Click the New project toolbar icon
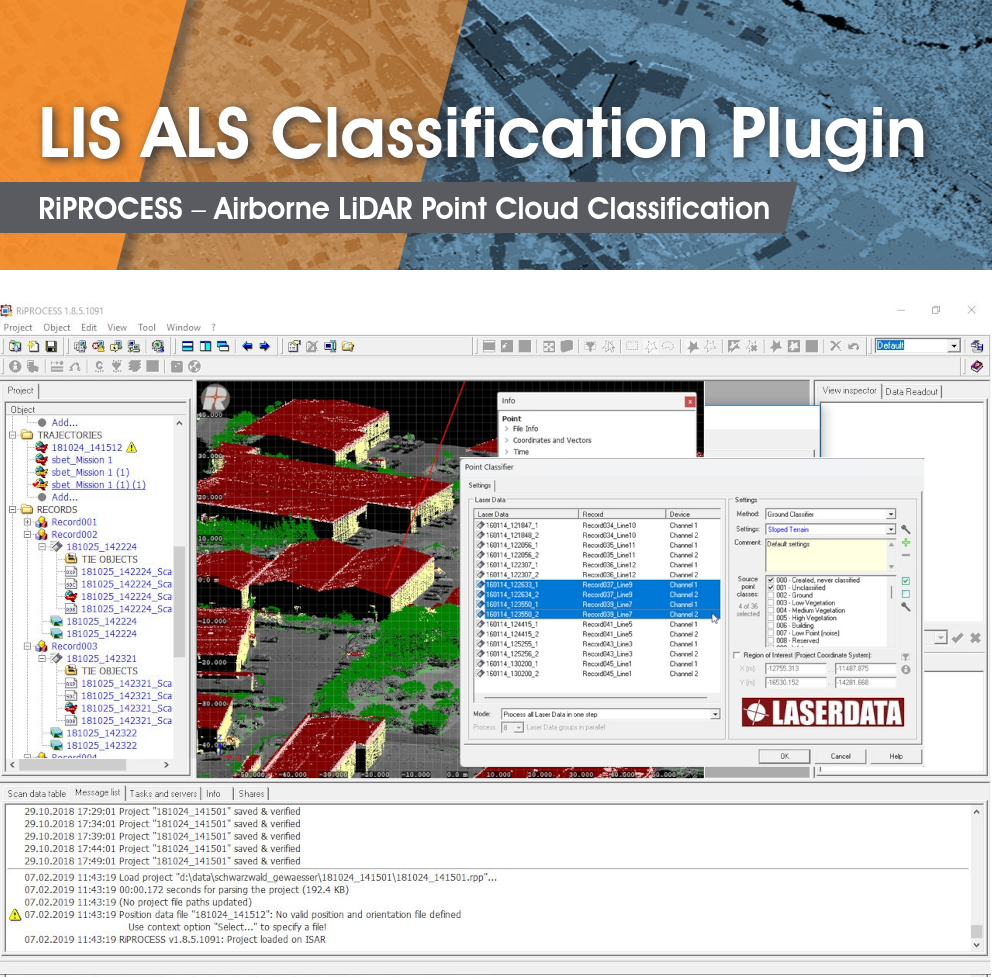The height and width of the screenshot is (977, 992). 33,346
